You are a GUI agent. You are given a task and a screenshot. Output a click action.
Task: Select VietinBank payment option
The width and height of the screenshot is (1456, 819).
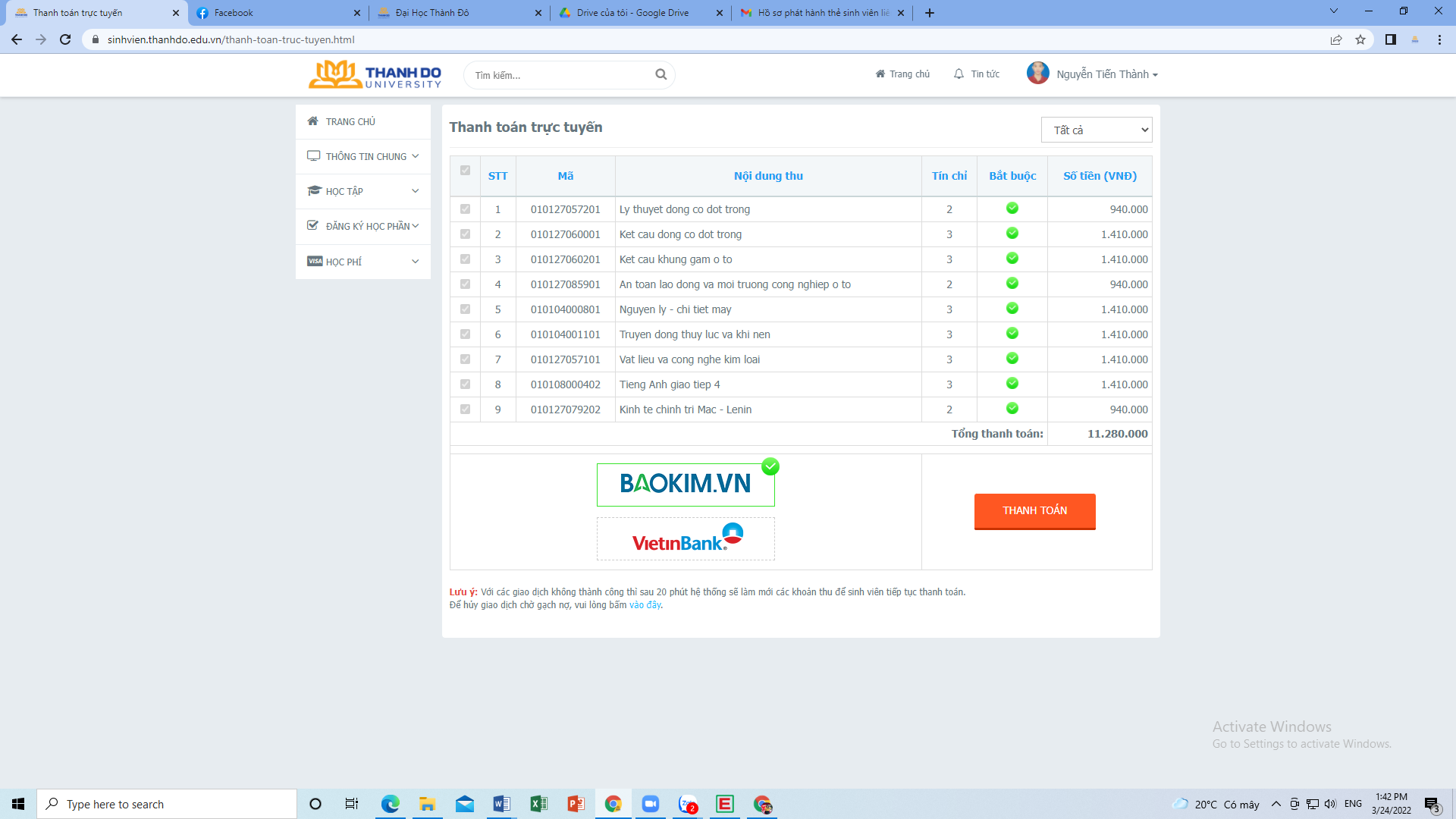[x=686, y=539]
